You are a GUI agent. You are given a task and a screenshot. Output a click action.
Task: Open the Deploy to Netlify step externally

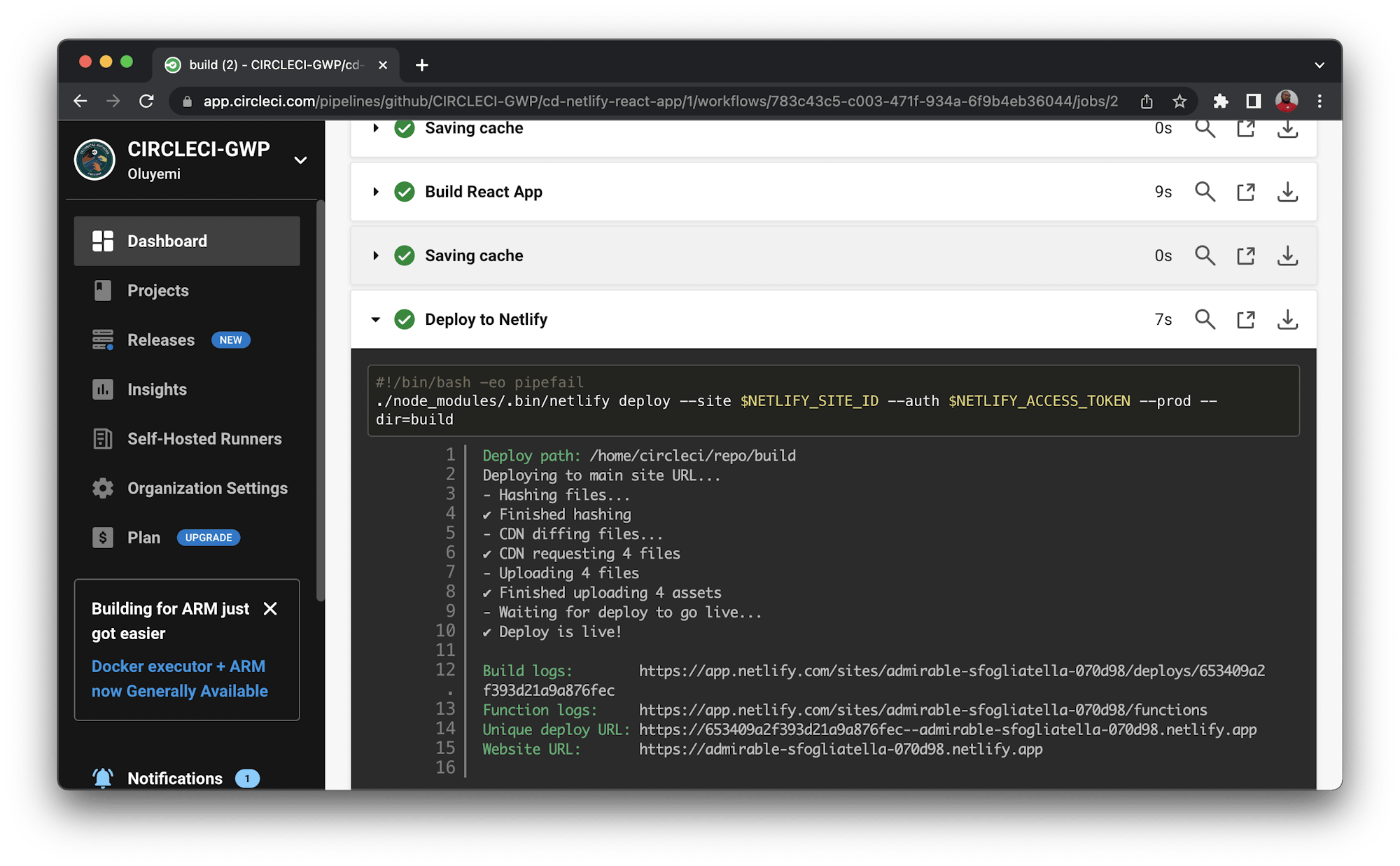point(1246,319)
